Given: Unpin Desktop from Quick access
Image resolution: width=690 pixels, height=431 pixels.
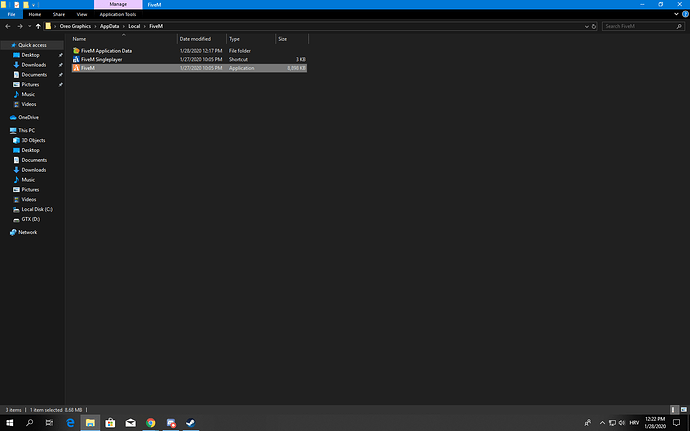Looking at the screenshot, I should point(61,55).
